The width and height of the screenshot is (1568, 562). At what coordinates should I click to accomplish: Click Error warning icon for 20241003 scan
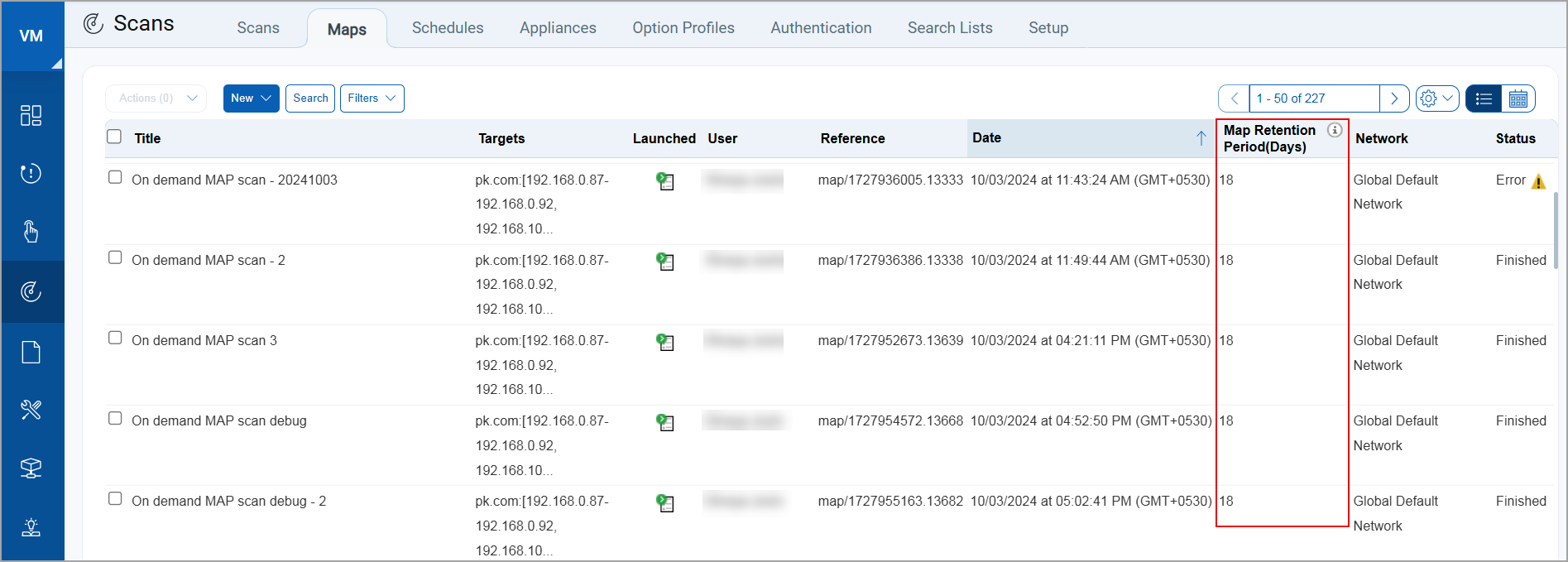pos(1538,181)
